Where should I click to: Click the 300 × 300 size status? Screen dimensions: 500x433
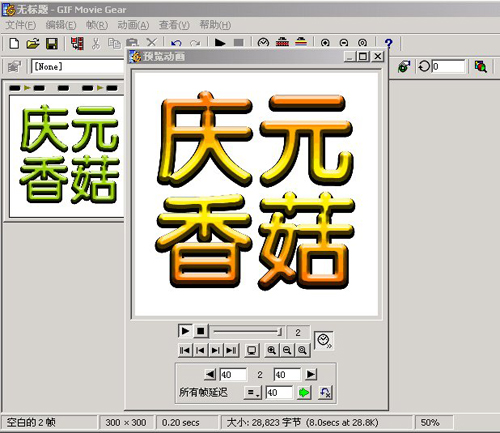click(126, 423)
